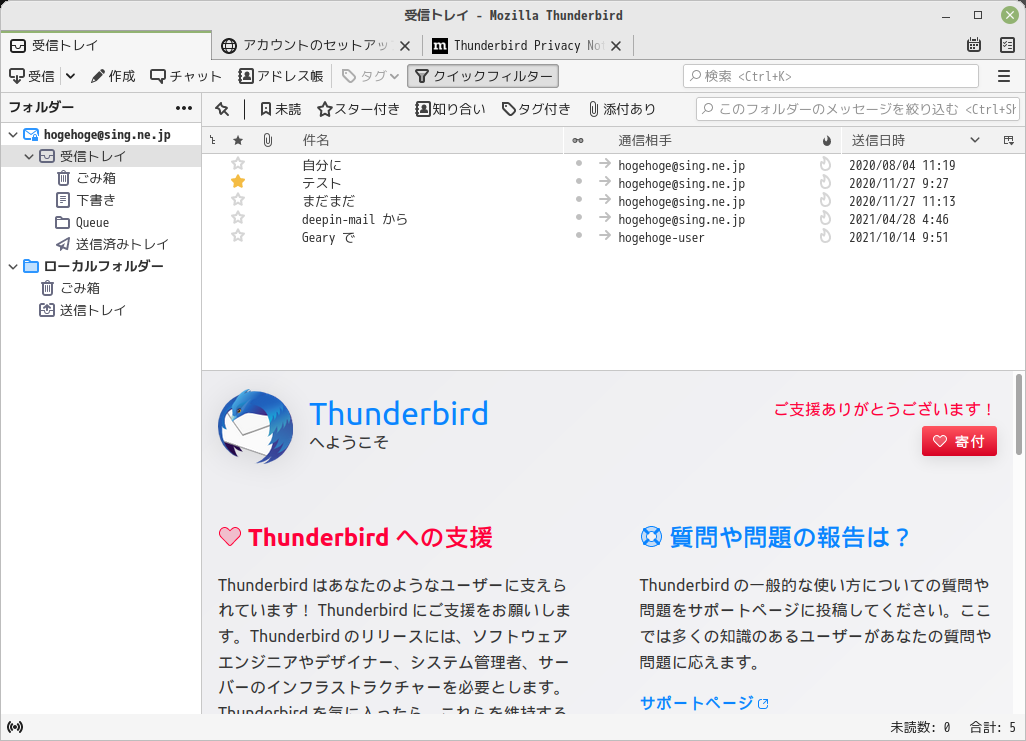1026x741 pixels.
Task: Select ごみ箱 under ローカルフォルダー
Action: [71, 288]
